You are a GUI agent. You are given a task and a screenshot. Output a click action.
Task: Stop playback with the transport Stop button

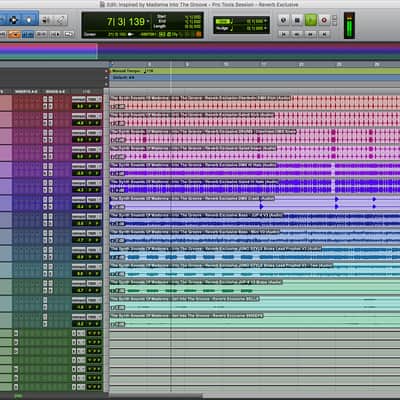coord(297,20)
